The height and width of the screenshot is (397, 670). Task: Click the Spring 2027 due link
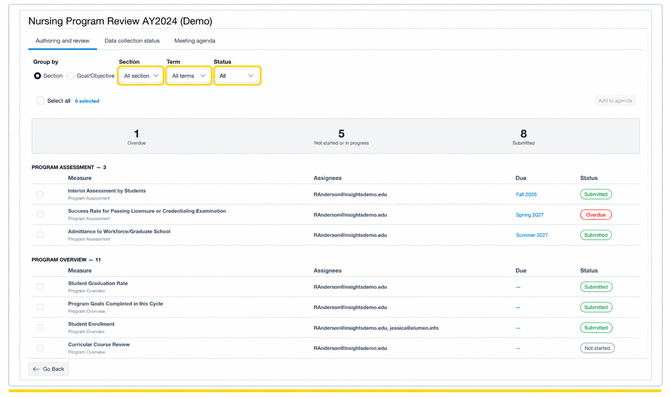coord(529,215)
